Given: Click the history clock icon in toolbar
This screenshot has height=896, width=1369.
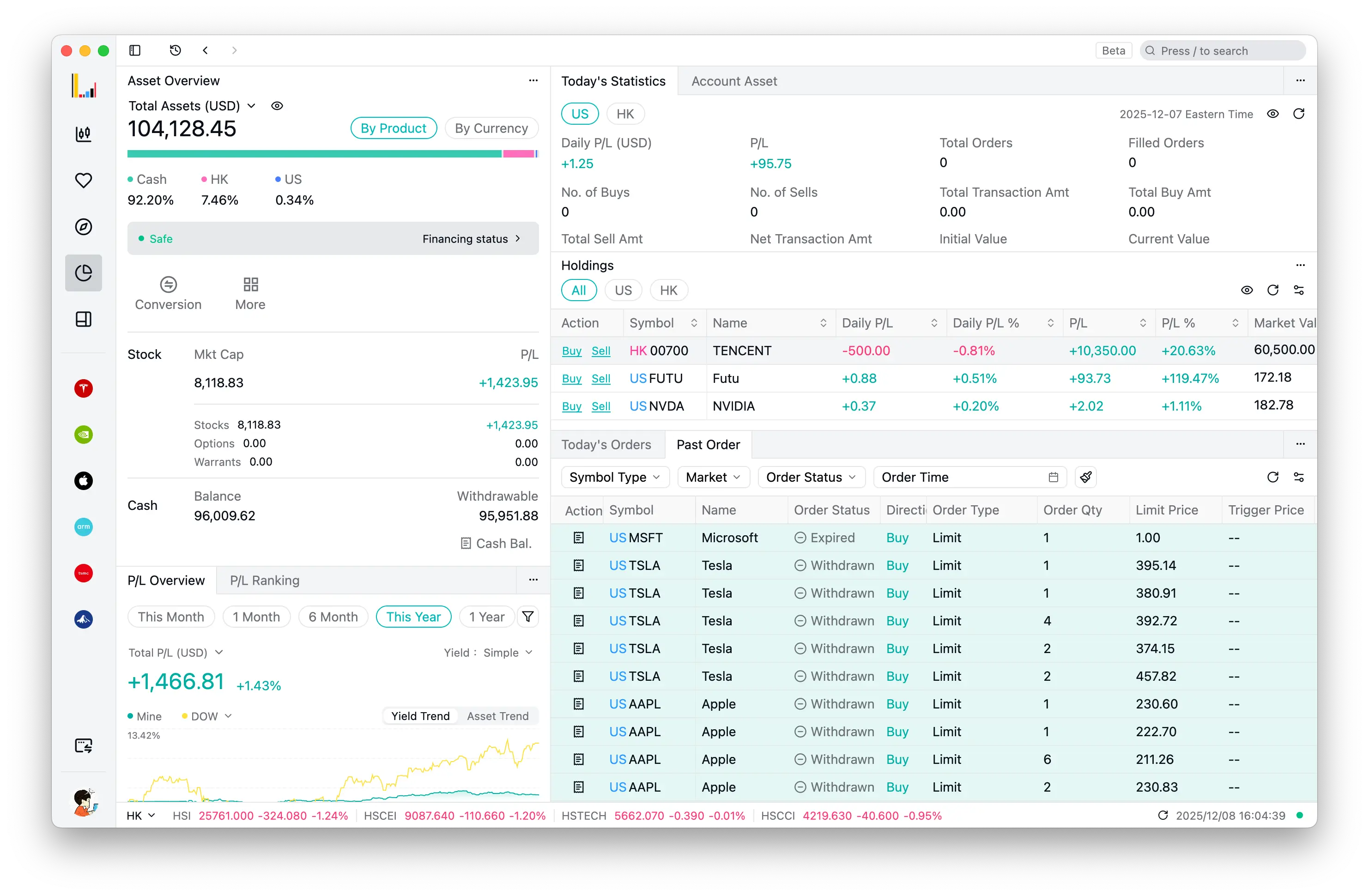Looking at the screenshot, I should (176, 51).
